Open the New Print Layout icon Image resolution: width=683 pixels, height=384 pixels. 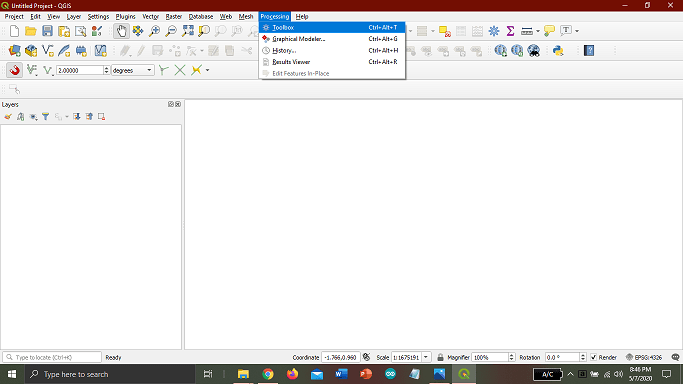[x=64, y=31]
